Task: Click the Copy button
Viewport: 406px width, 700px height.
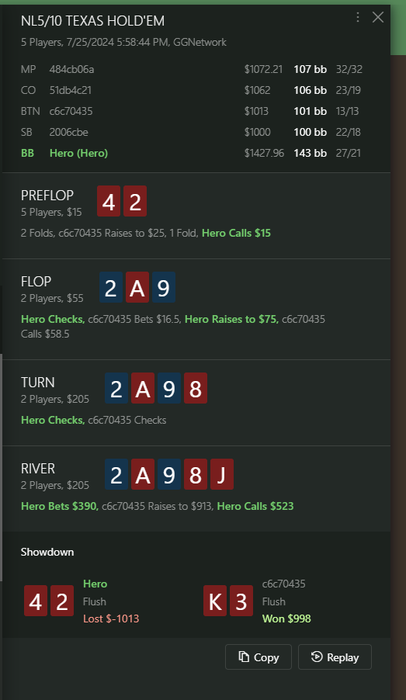Action: pyautogui.click(x=258, y=657)
